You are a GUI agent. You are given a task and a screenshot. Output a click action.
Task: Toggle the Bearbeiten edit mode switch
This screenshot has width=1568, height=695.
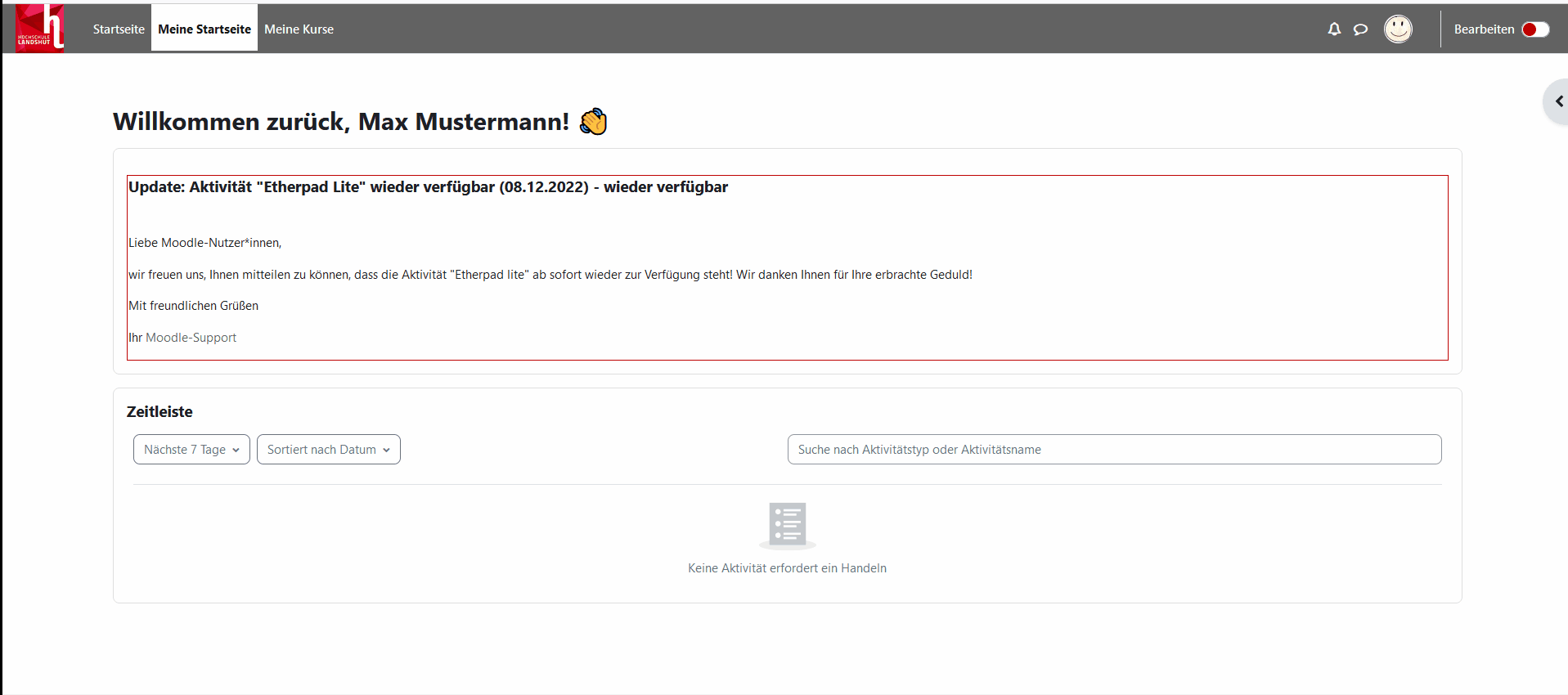(1534, 29)
